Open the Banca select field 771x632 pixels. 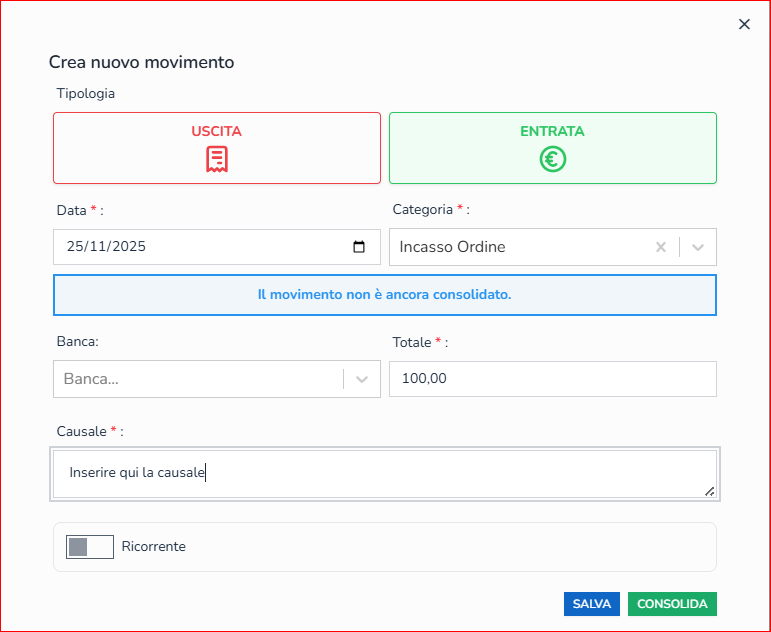pyautogui.click(x=195, y=379)
